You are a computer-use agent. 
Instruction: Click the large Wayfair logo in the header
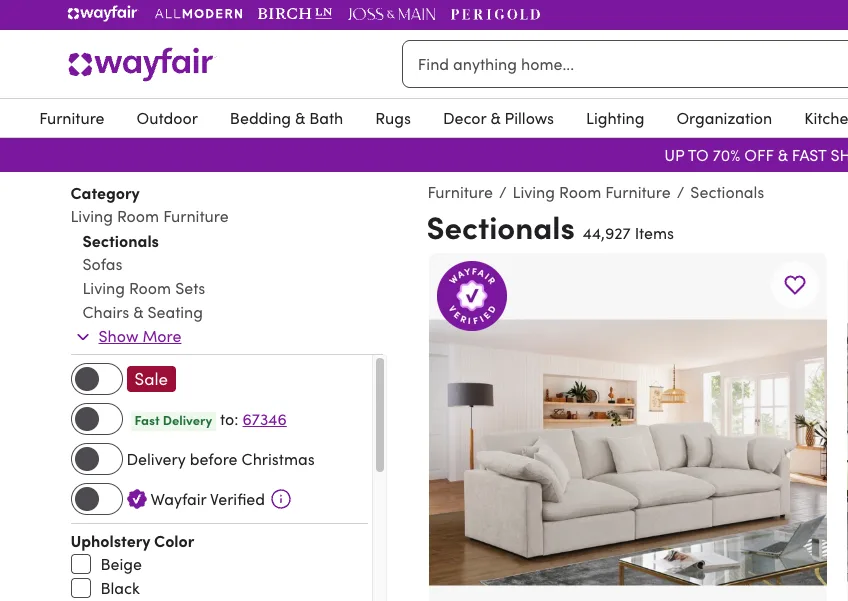pos(140,64)
